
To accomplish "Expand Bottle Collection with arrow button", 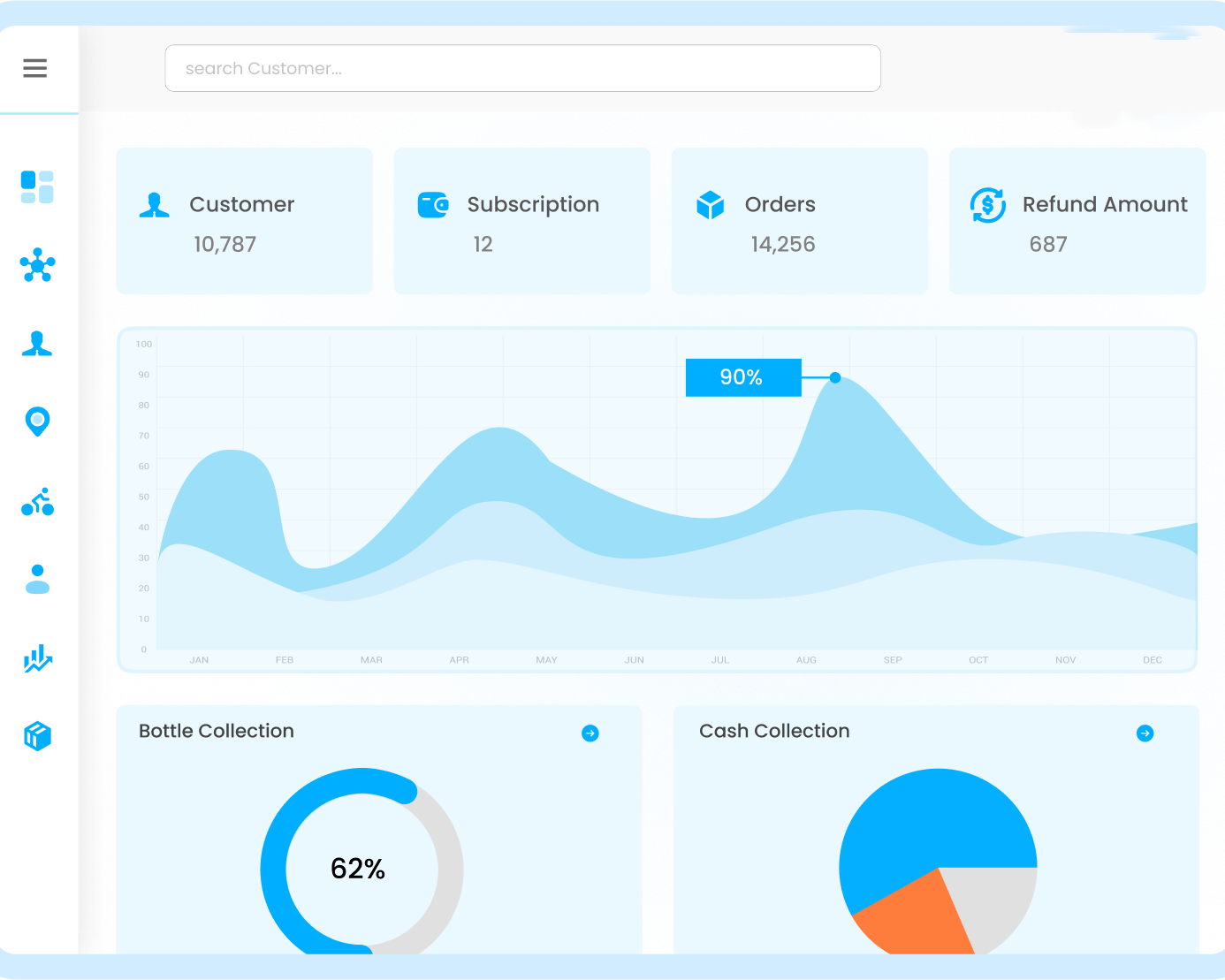I will pos(590,733).
